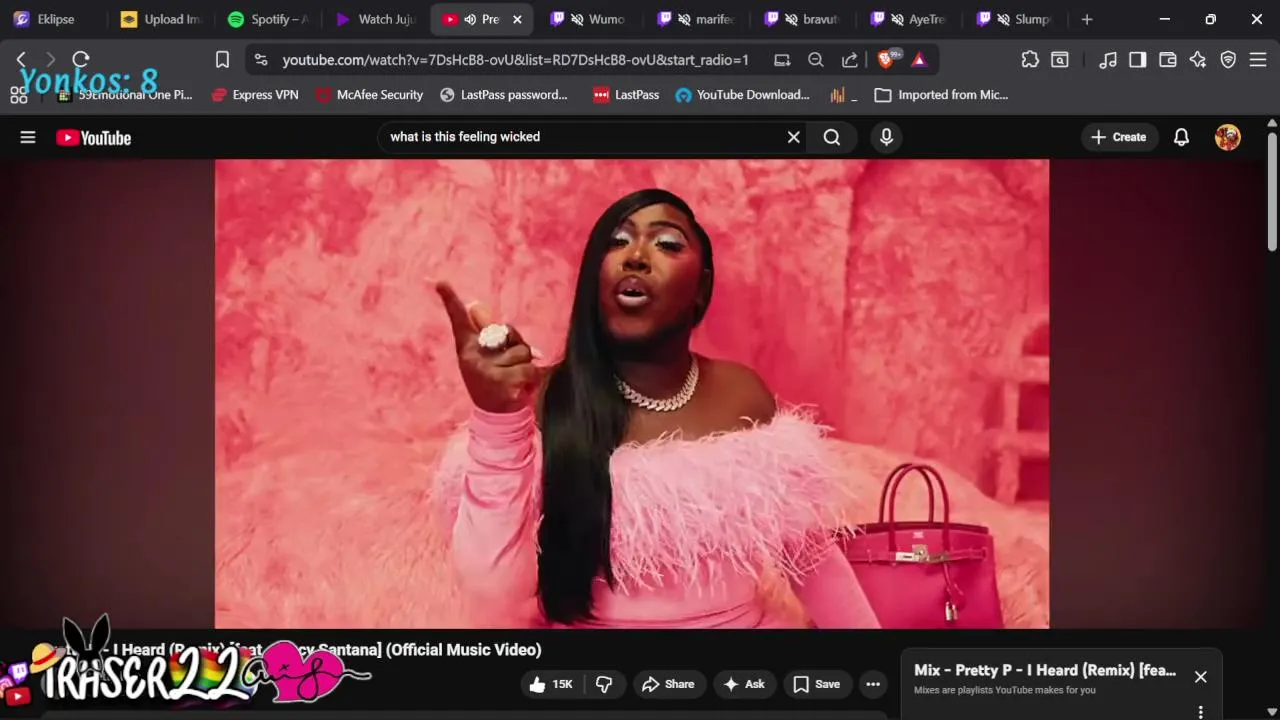
Task: Go forward in browser history
Action: pos(51,60)
